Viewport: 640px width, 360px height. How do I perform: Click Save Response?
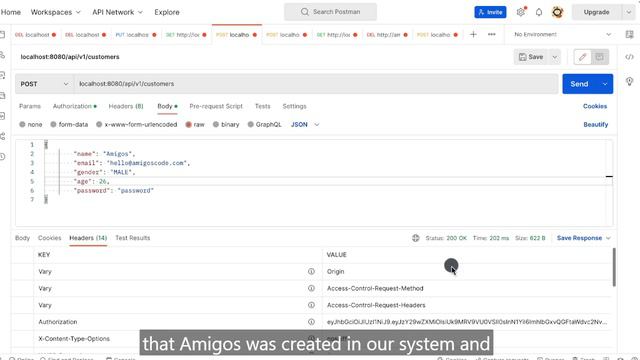pos(579,238)
